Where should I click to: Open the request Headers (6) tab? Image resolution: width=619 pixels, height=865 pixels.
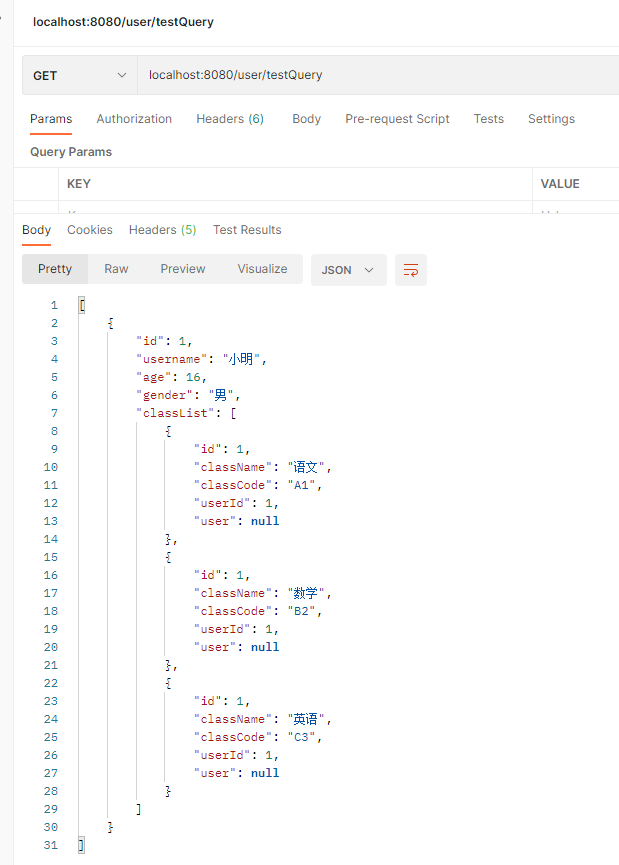[230, 119]
